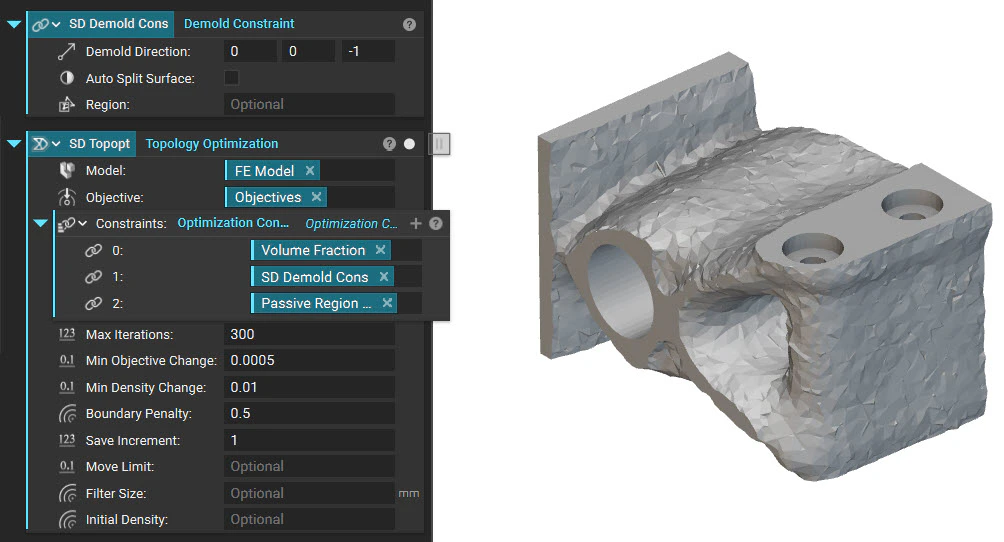Click the optional Filter Size field
The width and height of the screenshot is (1004, 542).
(x=309, y=493)
